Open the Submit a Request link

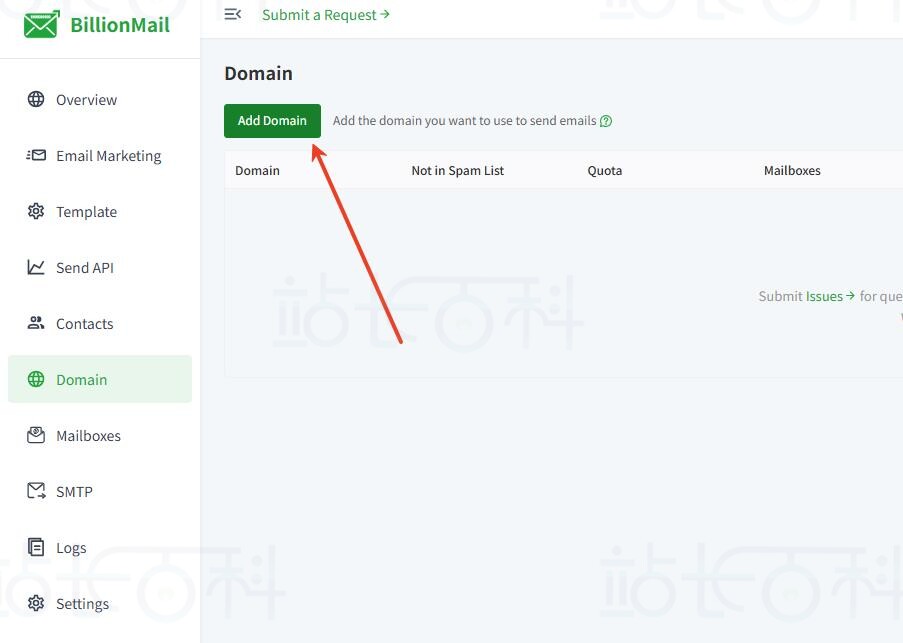[x=326, y=15]
